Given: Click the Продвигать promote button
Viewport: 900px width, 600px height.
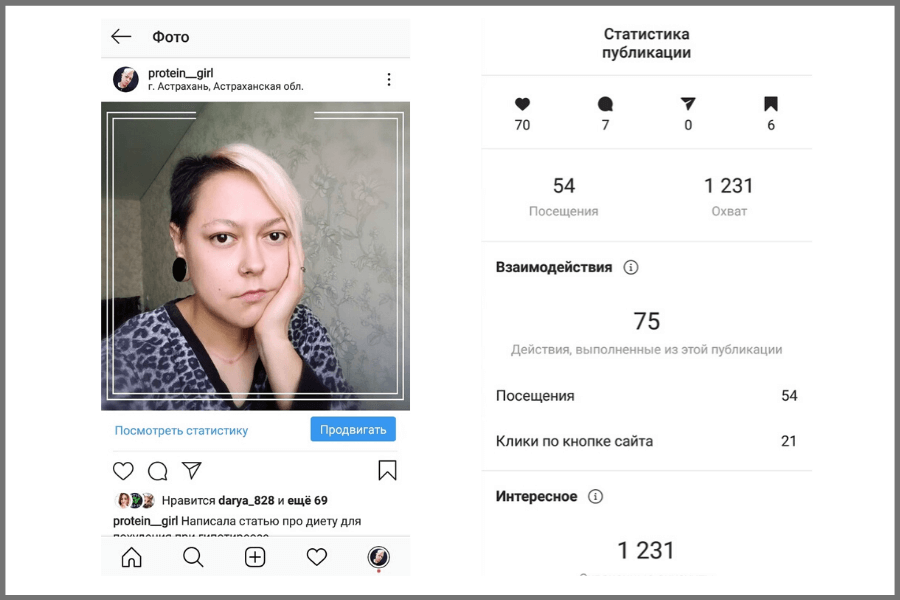Looking at the screenshot, I should (x=353, y=429).
